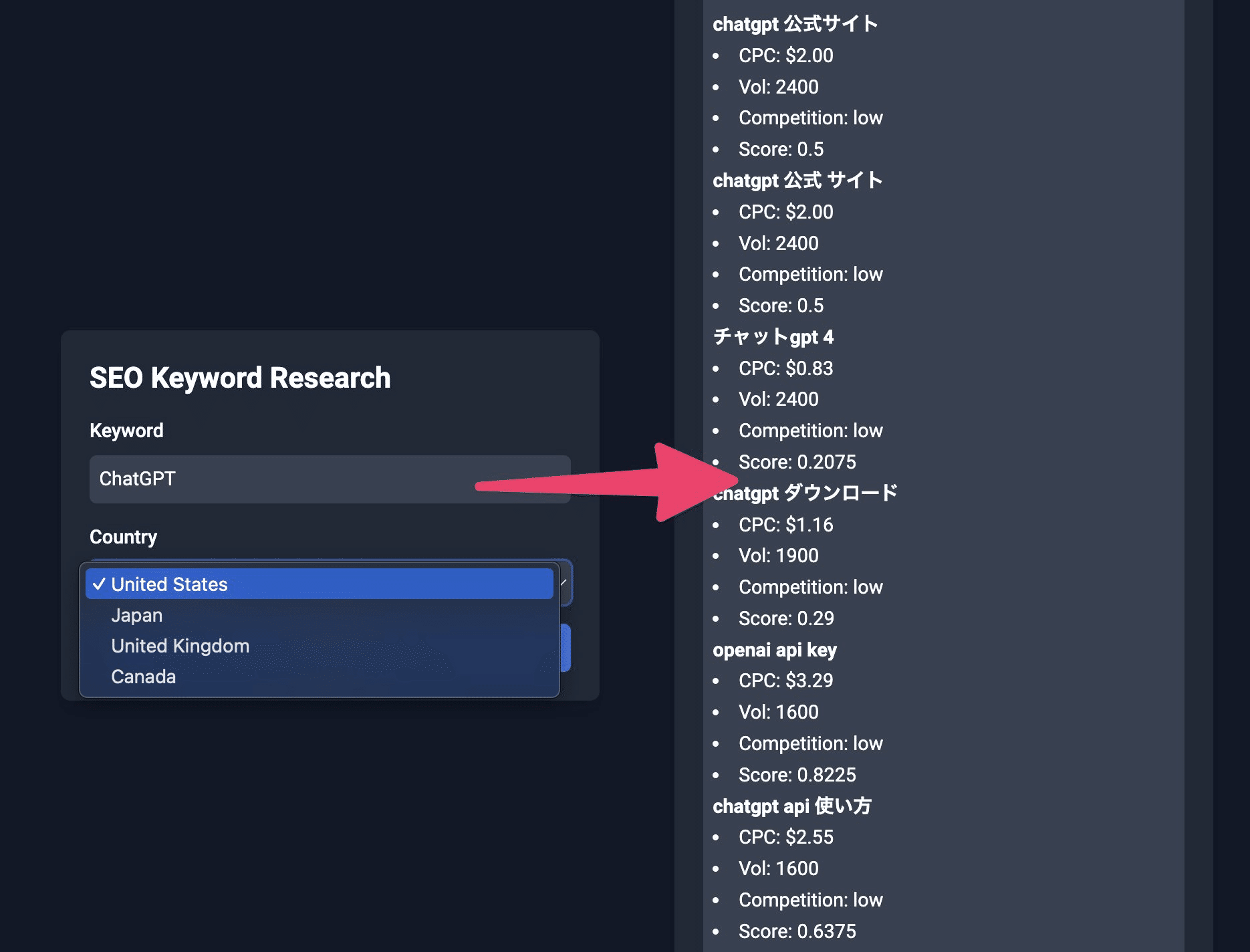Click the Keyword field label
Viewport: 1250px width, 952px height.
coord(126,431)
